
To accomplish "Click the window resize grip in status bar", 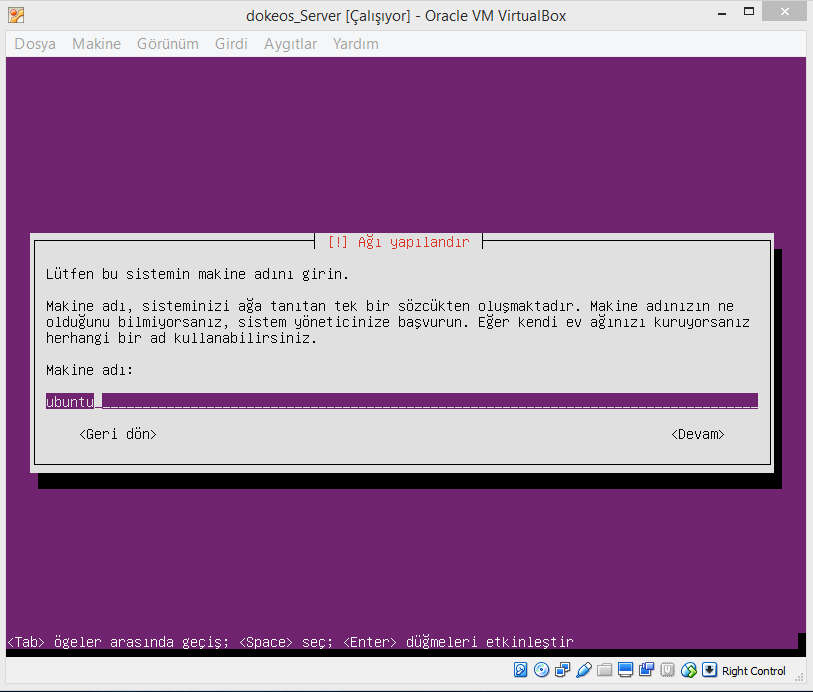I will coord(800,676).
